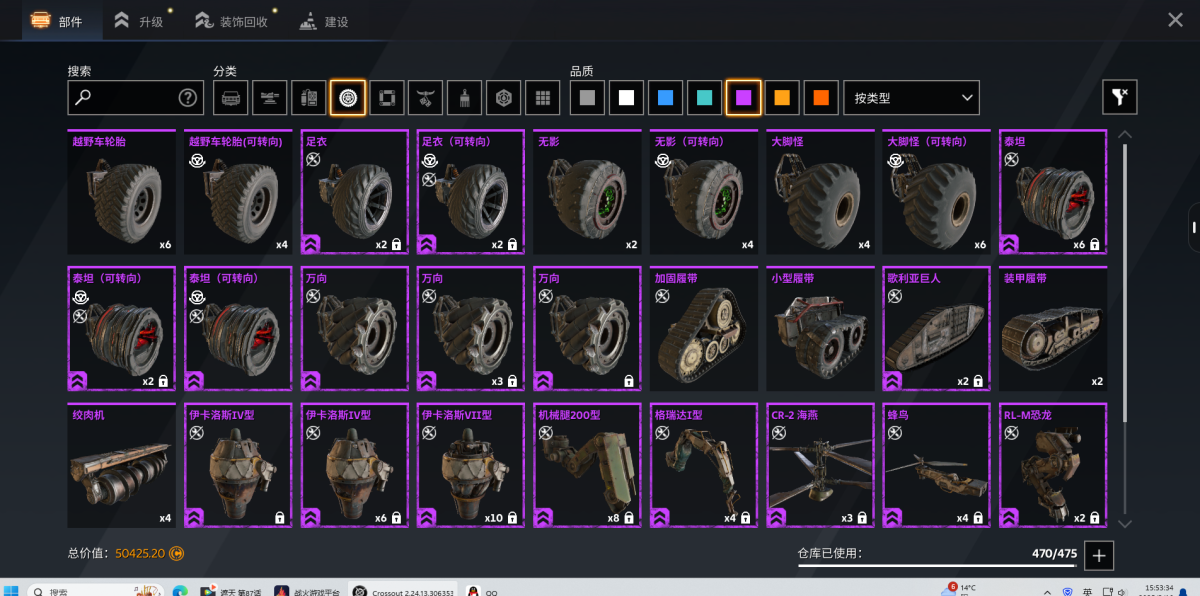Select the 绞肉机 x4 auger card
1200x596 pixels.
tap(122, 466)
